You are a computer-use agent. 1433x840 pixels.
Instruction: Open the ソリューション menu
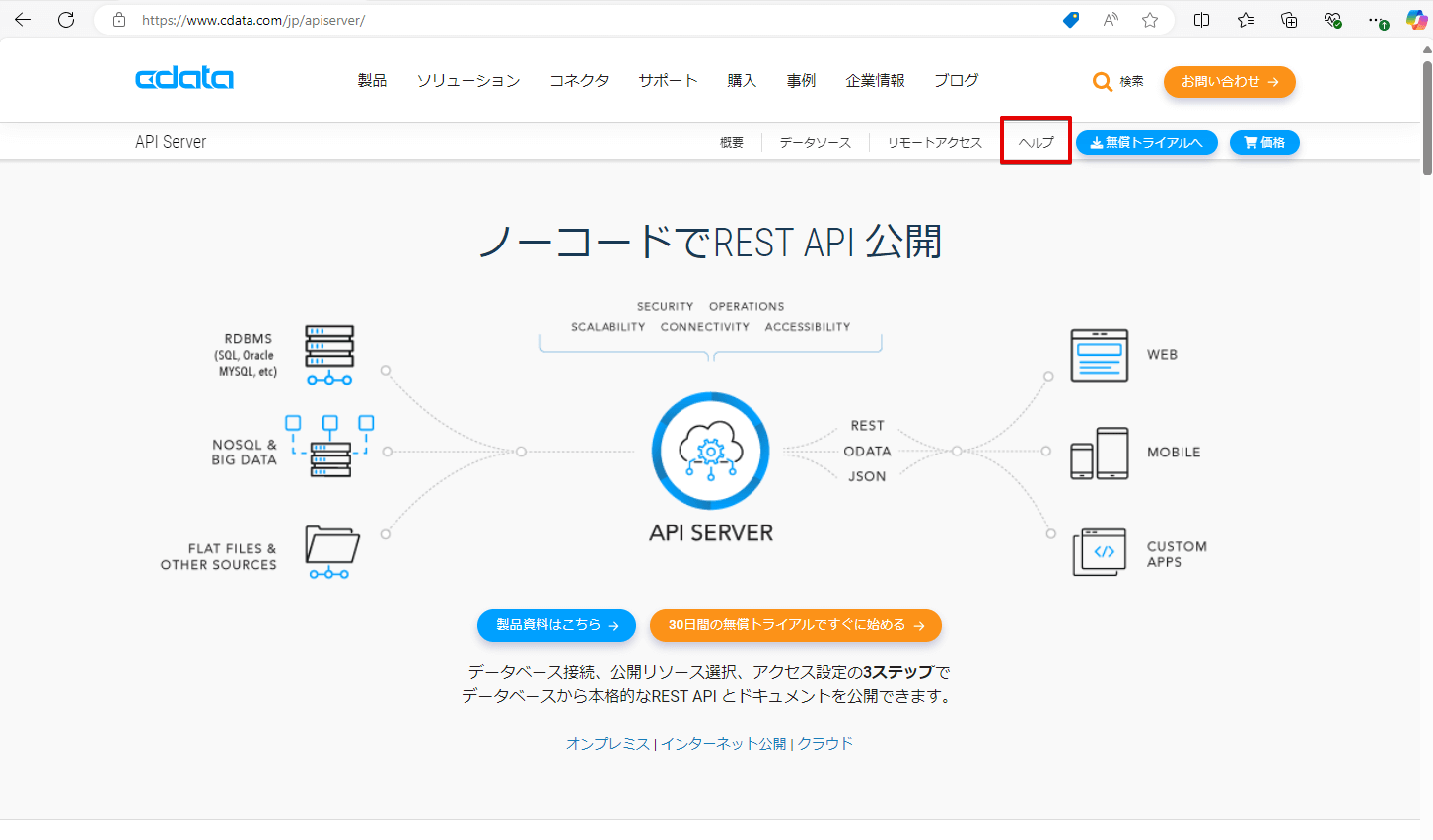(468, 81)
